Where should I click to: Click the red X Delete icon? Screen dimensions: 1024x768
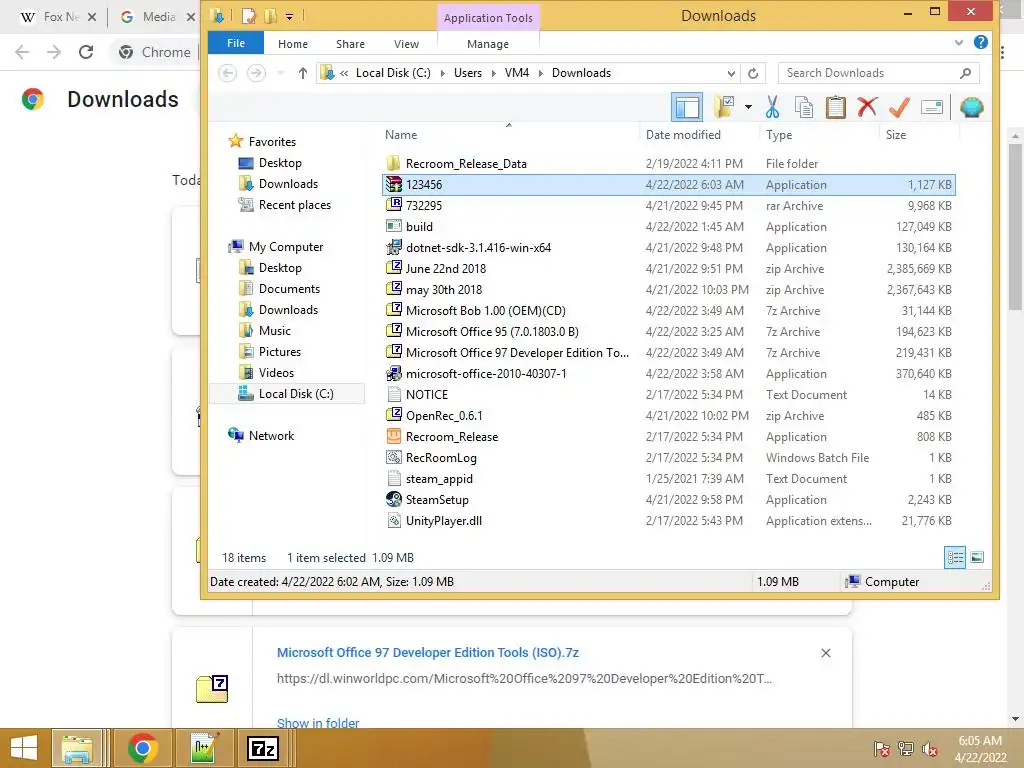tap(867, 107)
